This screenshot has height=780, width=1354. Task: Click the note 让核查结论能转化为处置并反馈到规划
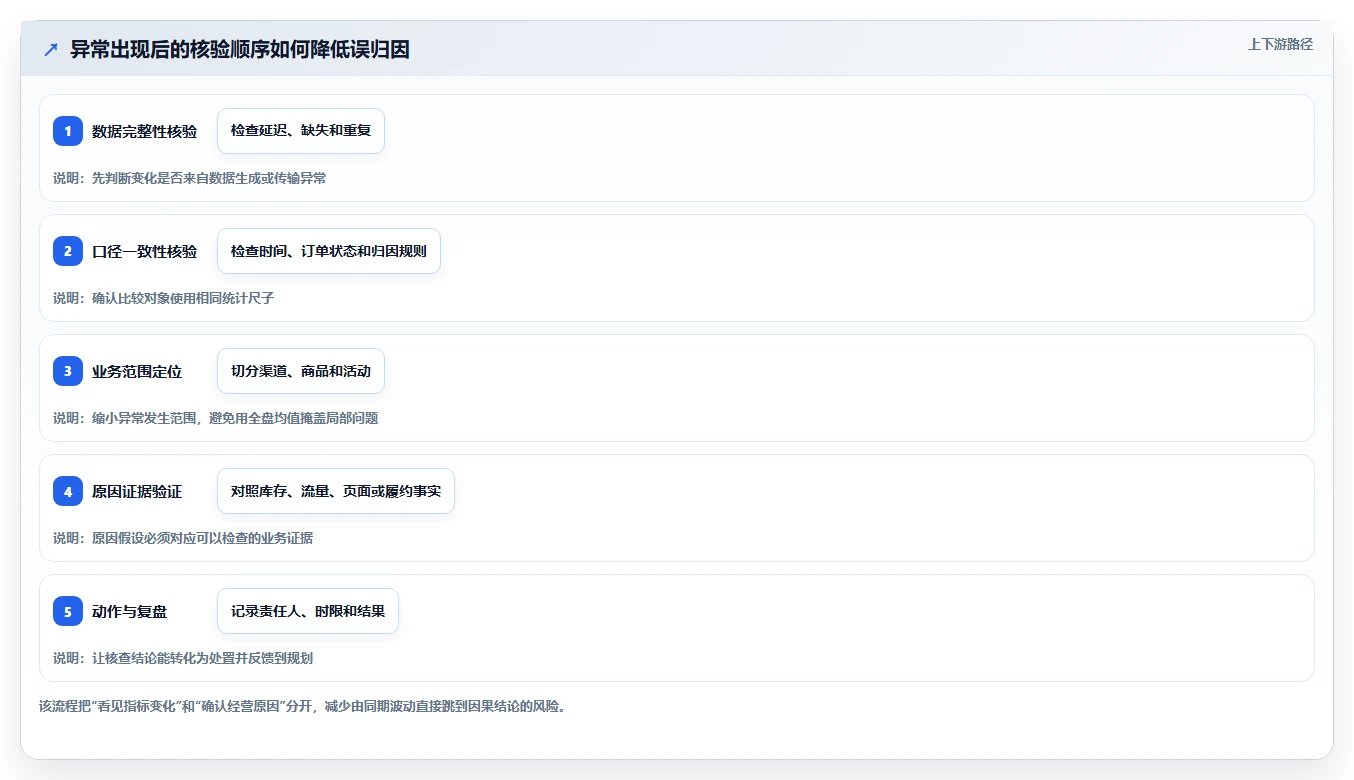(x=183, y=658)
